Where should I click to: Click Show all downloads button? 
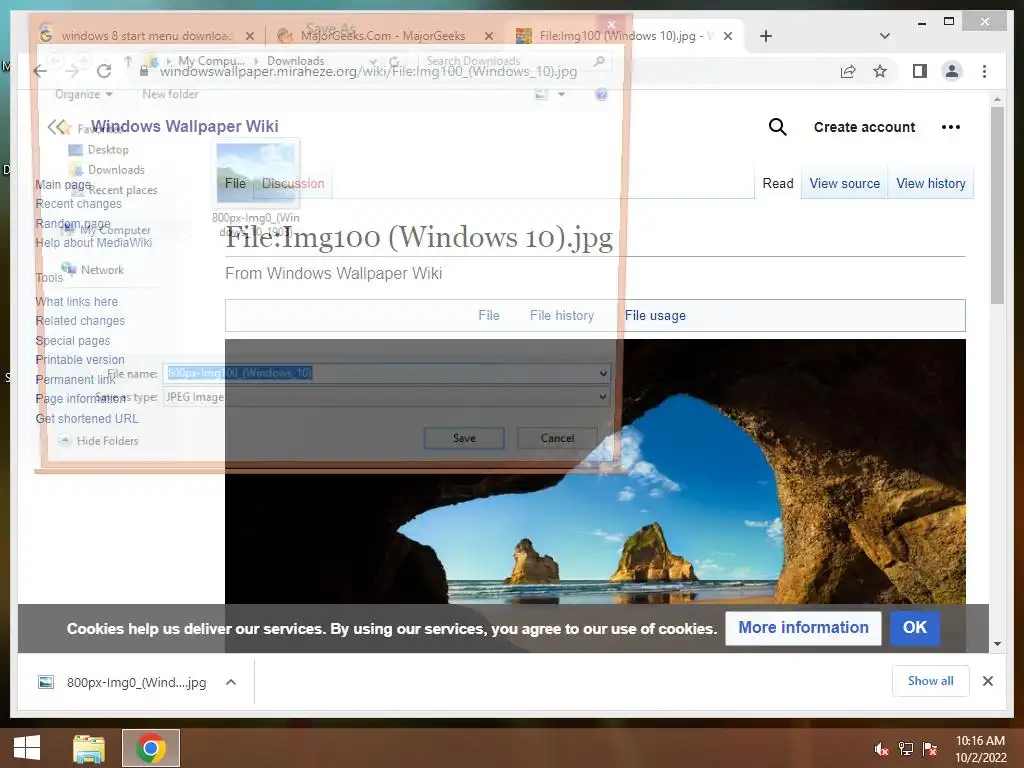coord(931,681)
